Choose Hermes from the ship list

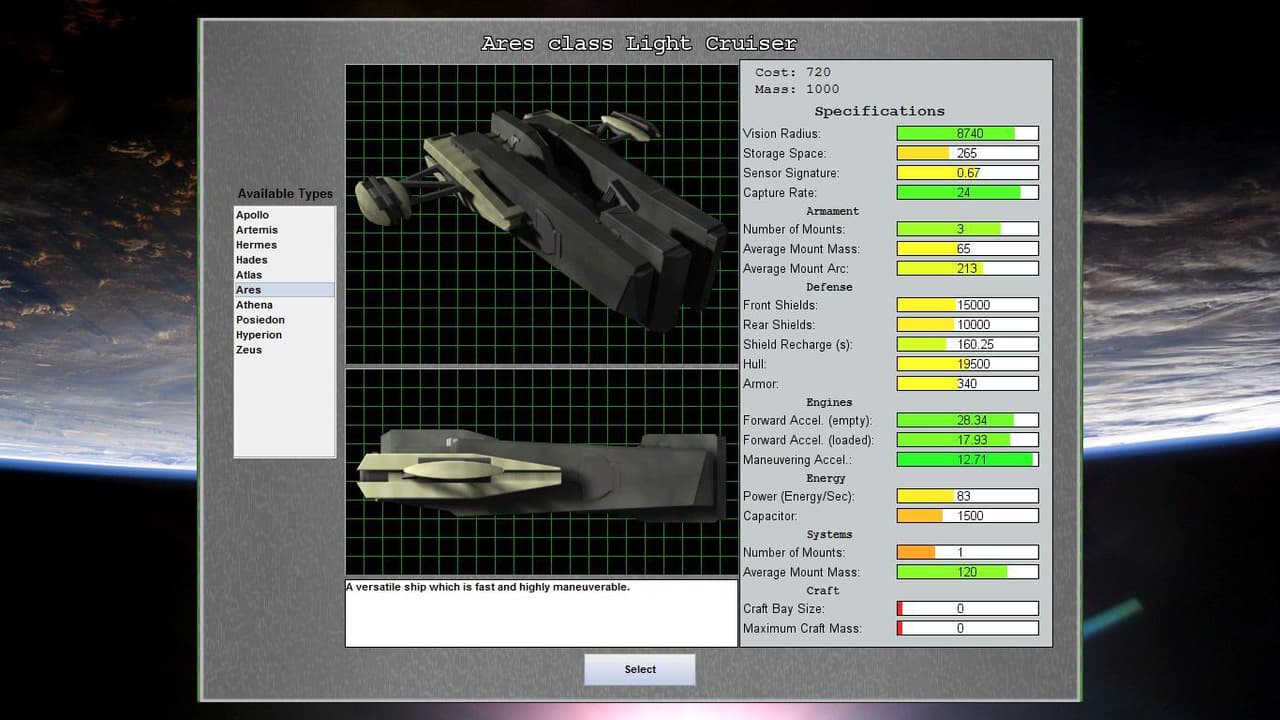pyautogui.click(x=284, y=245)
